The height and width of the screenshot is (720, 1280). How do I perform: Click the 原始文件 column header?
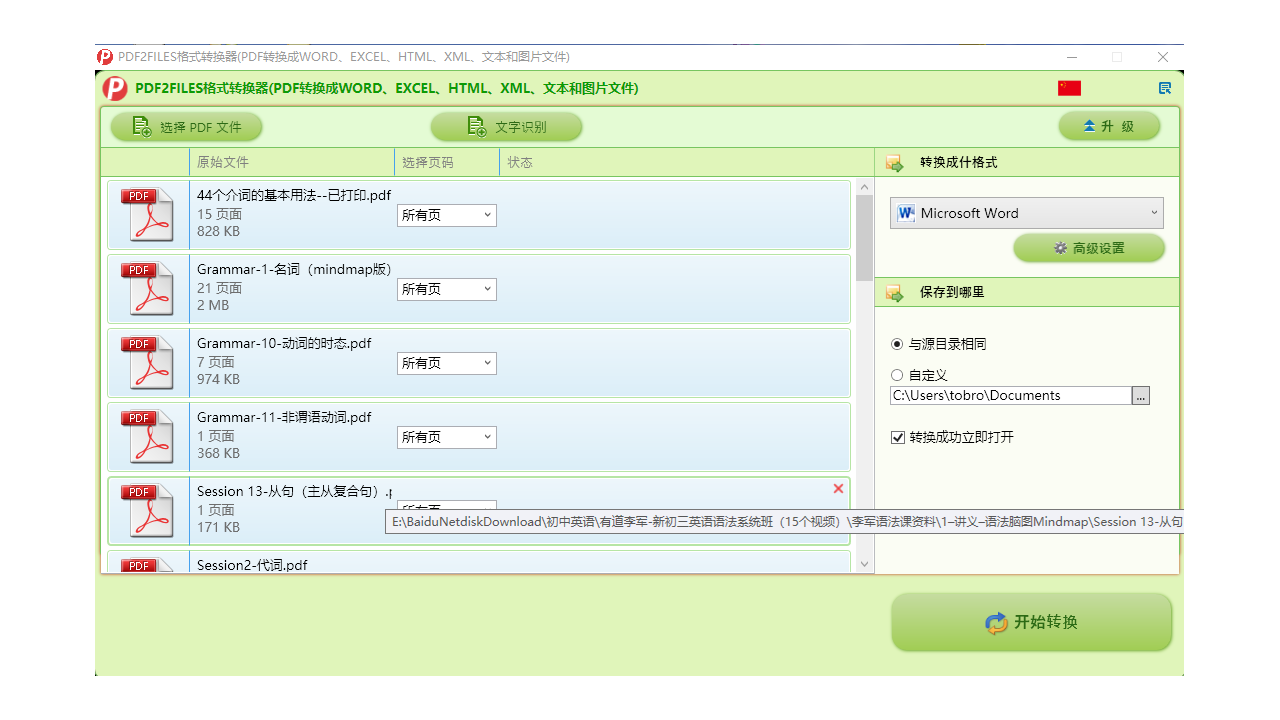point(292,162)
